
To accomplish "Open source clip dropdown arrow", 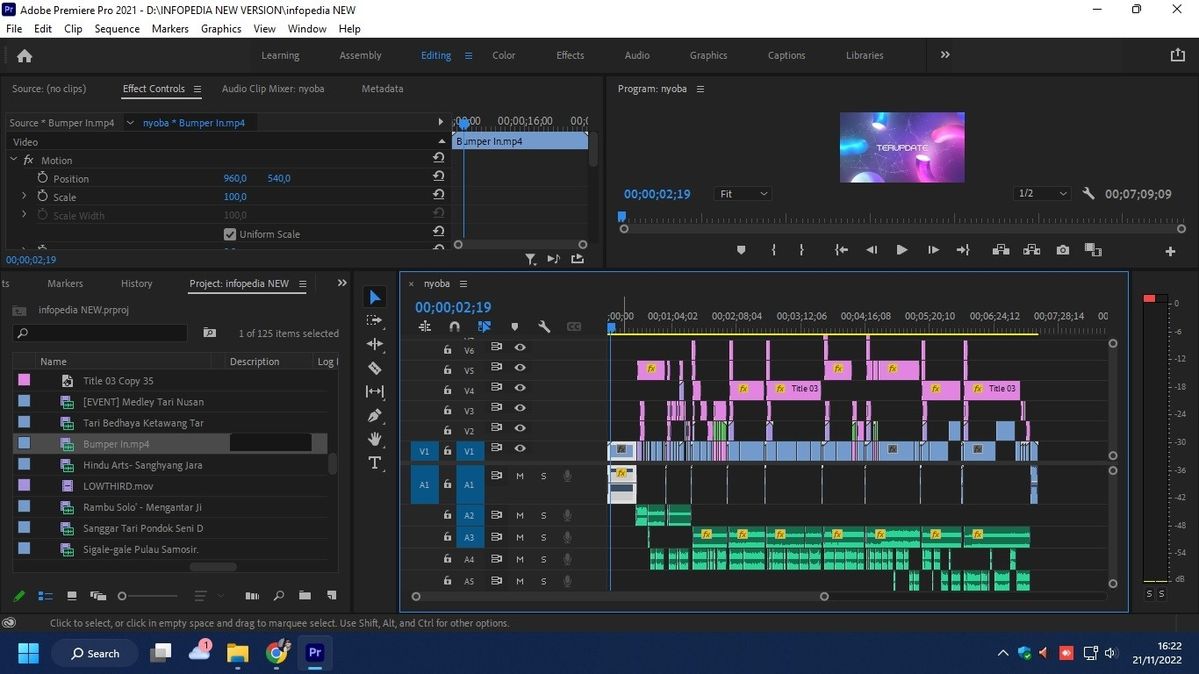I will point(130,122).
